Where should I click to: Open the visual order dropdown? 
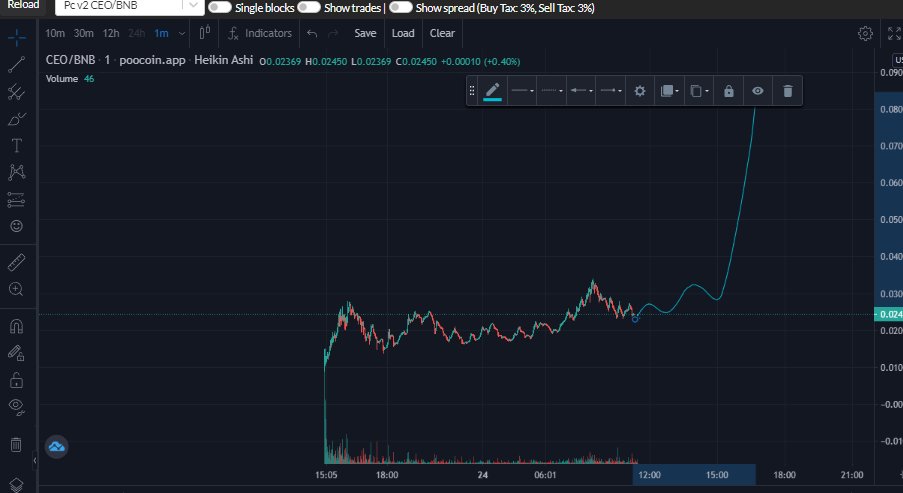(669, 91)
